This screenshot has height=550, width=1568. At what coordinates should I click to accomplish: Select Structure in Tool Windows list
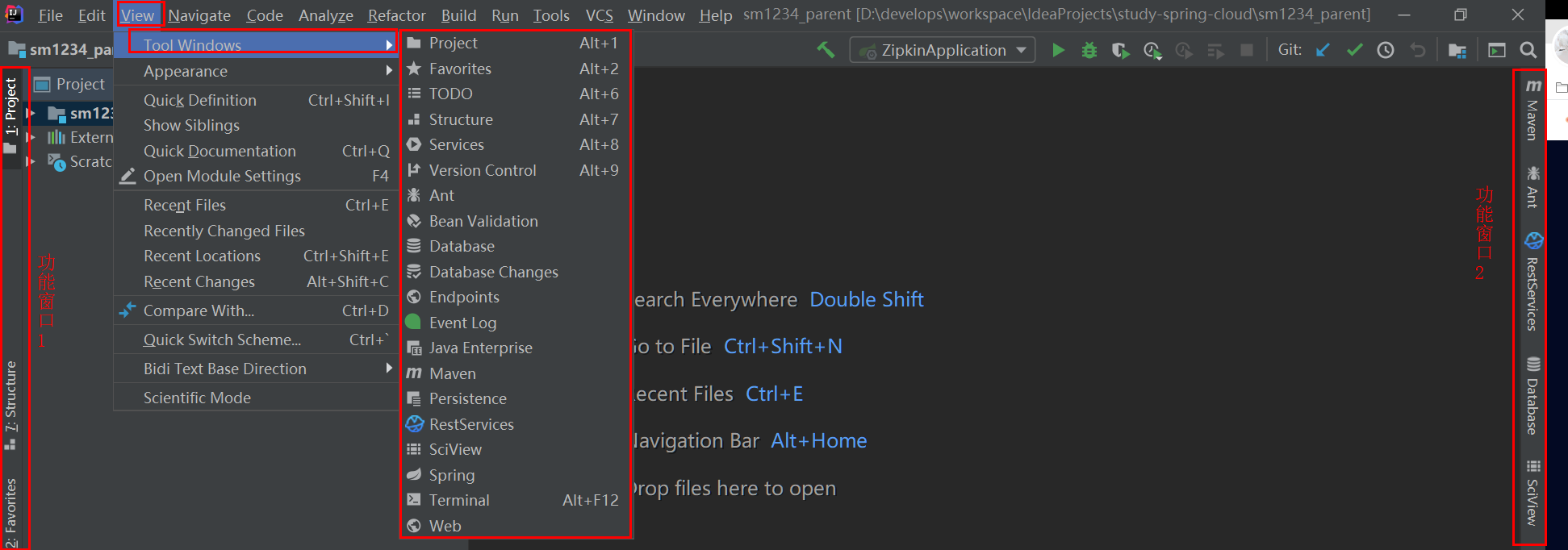click(515, 119)
